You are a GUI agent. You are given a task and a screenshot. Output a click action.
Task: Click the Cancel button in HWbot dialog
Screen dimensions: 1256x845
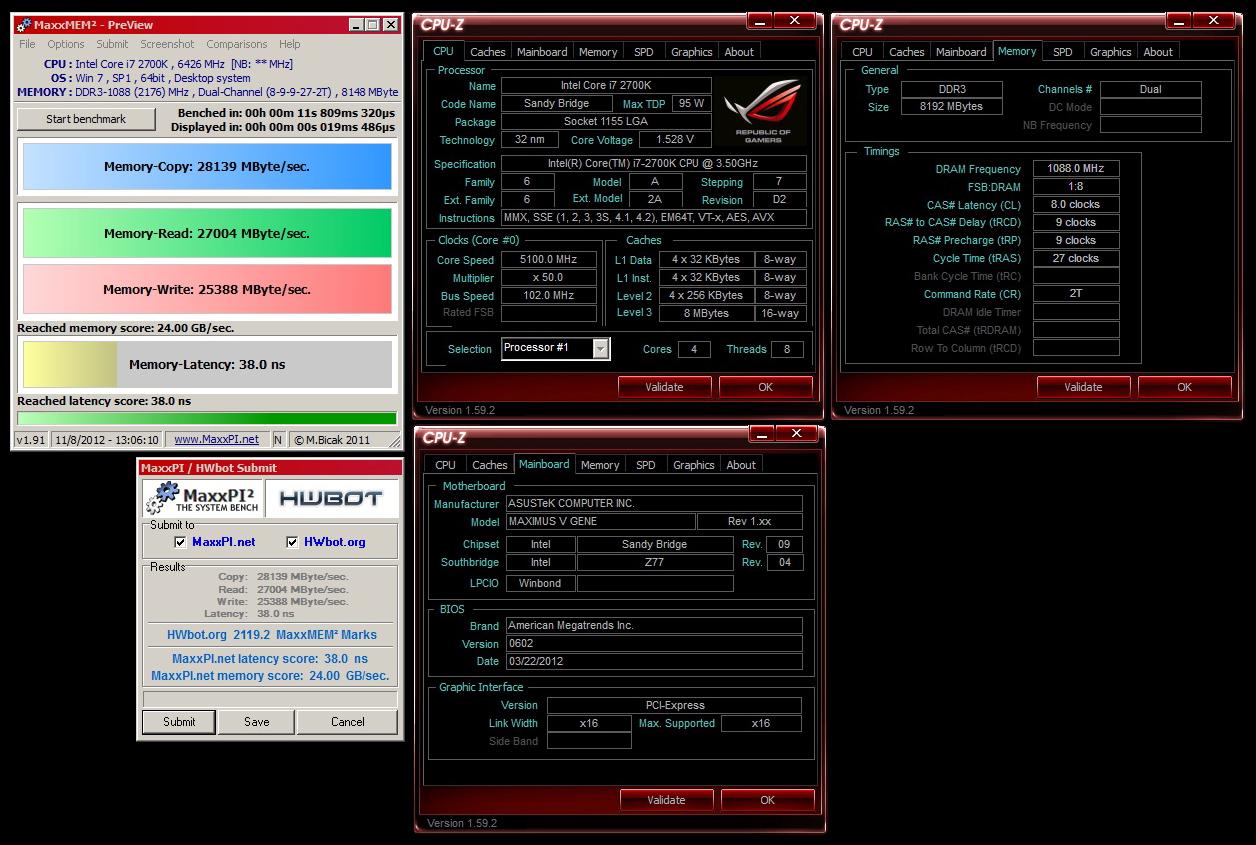(x=348, y=722)
